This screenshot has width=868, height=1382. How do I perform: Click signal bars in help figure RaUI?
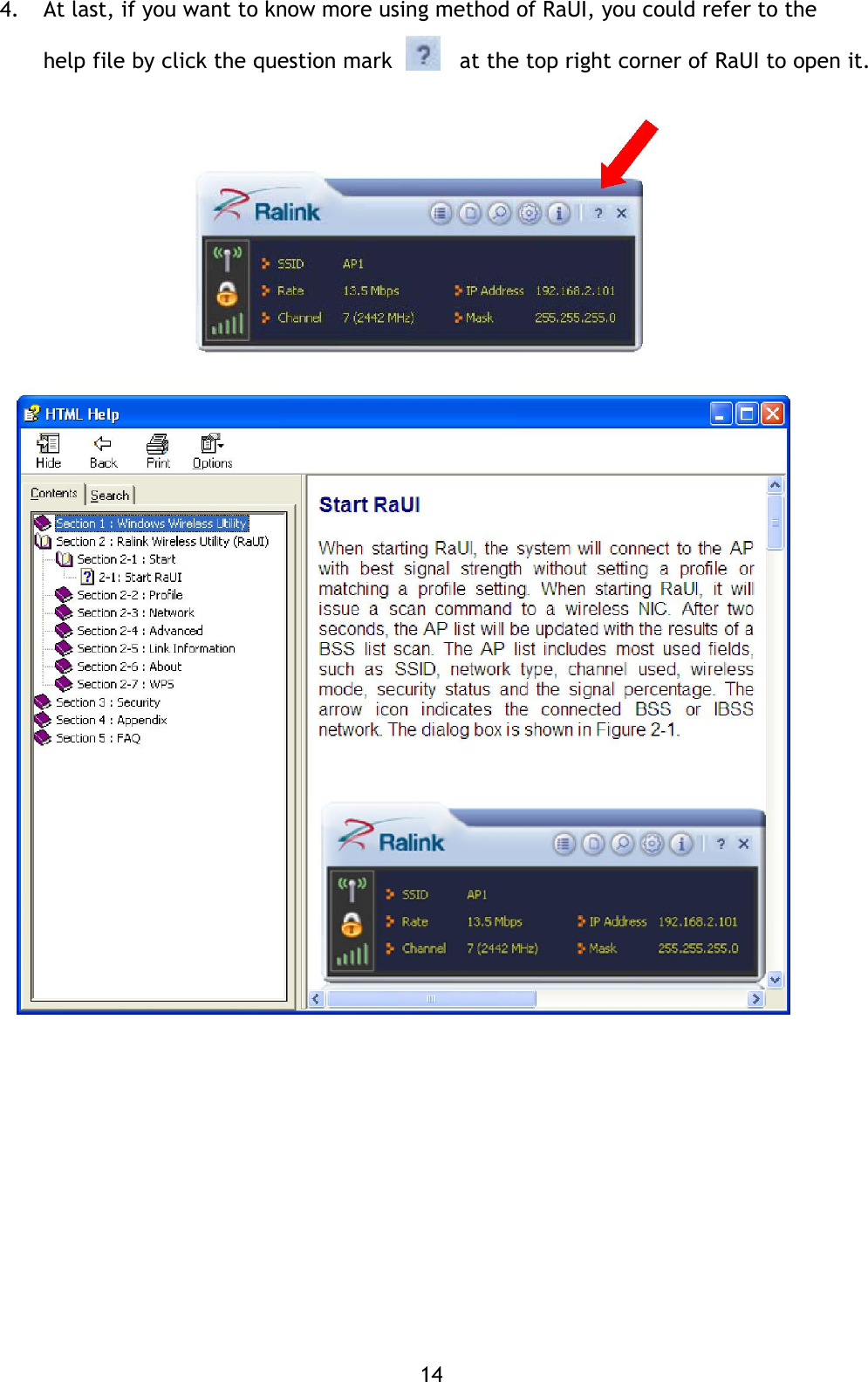(352, 955)
